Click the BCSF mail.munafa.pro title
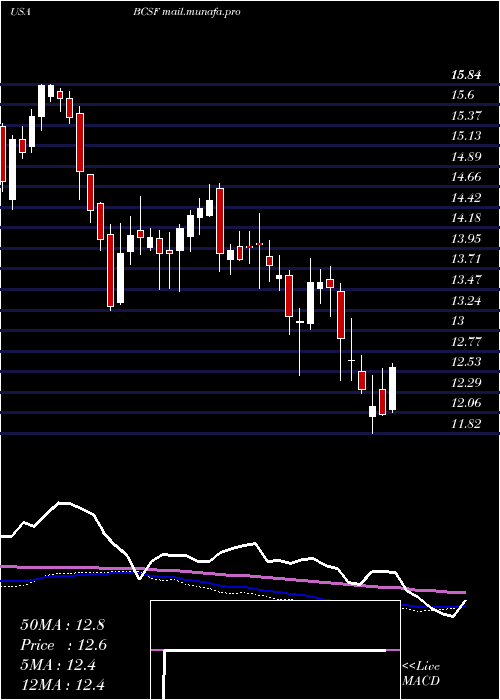Image resolution: width=500 pixels, height=700 pixels. [x=187, y=12]
